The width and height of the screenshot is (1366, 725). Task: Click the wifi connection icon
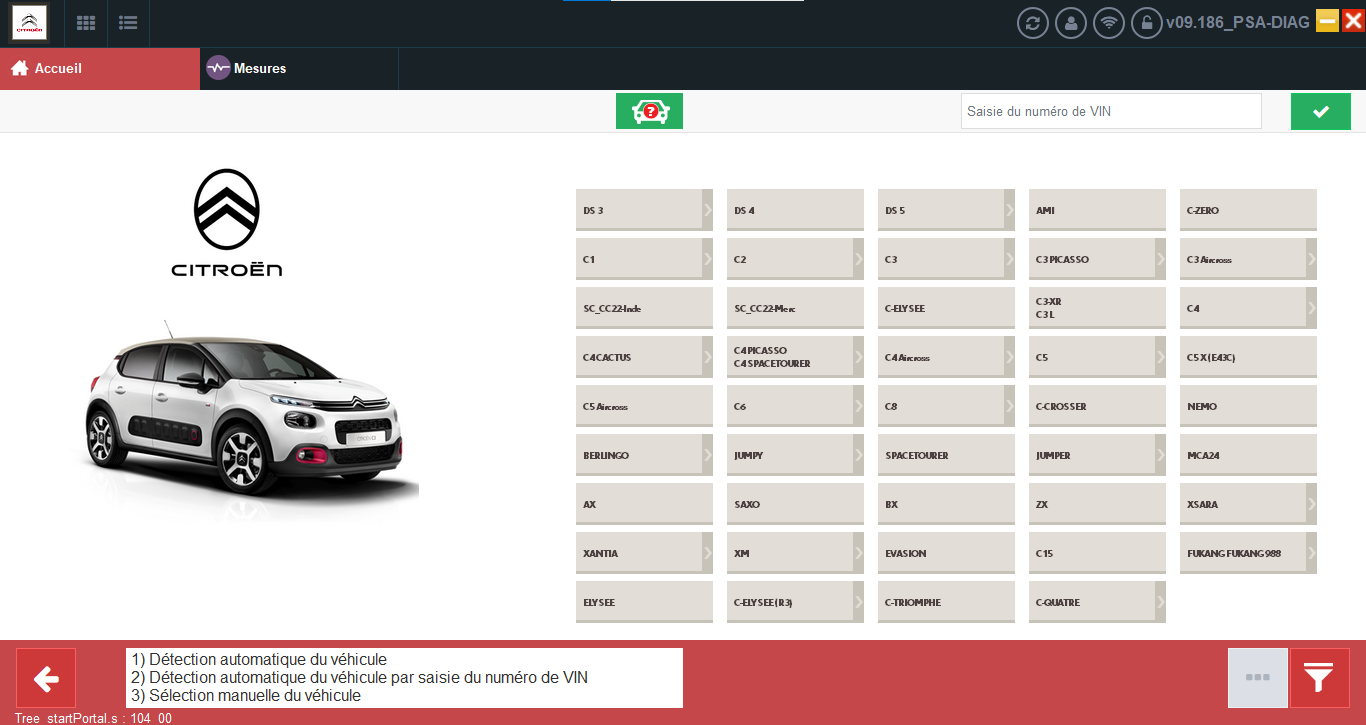[x=1109, y=23]
